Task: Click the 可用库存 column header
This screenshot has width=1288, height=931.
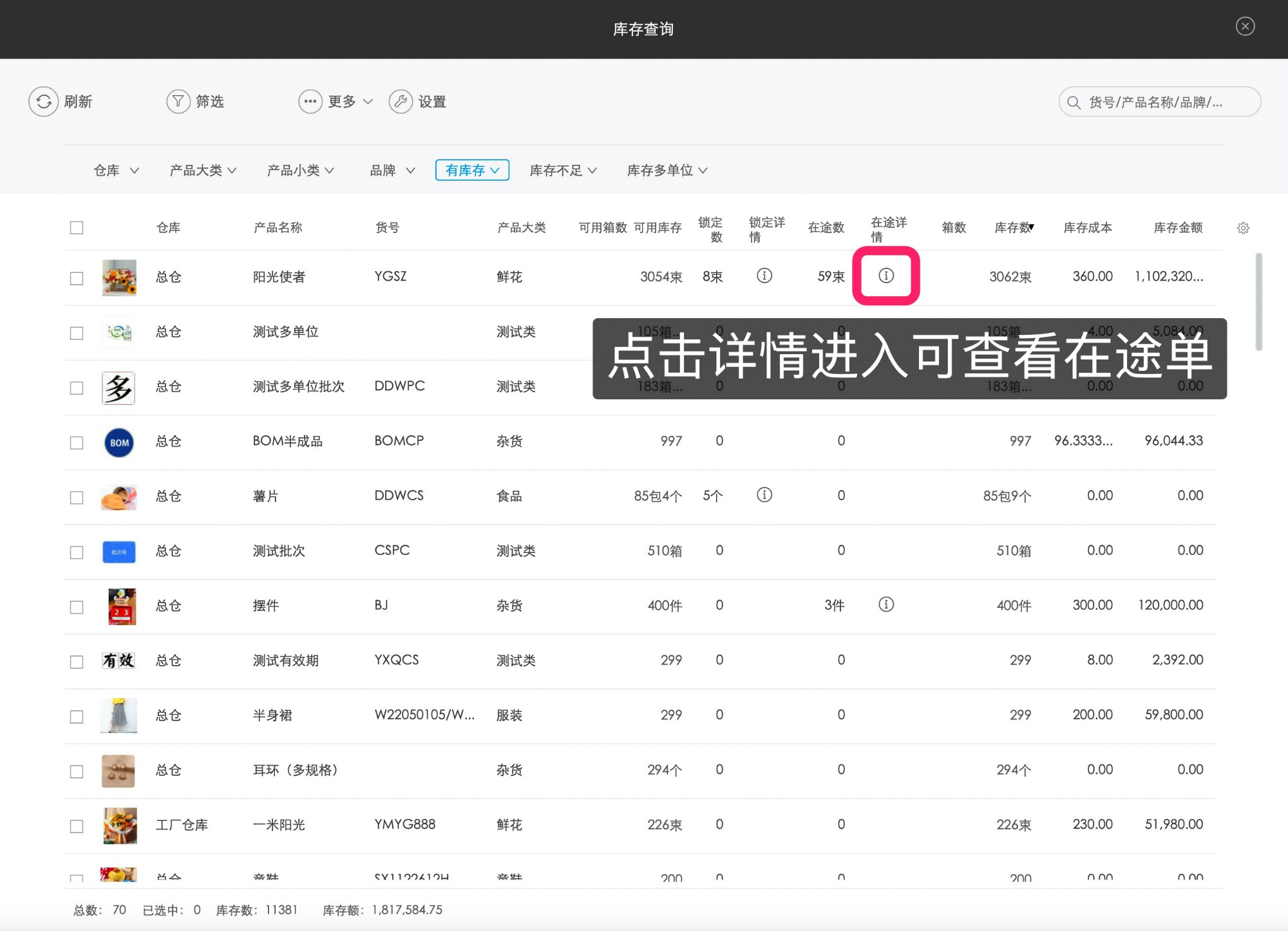Action: 658,228
